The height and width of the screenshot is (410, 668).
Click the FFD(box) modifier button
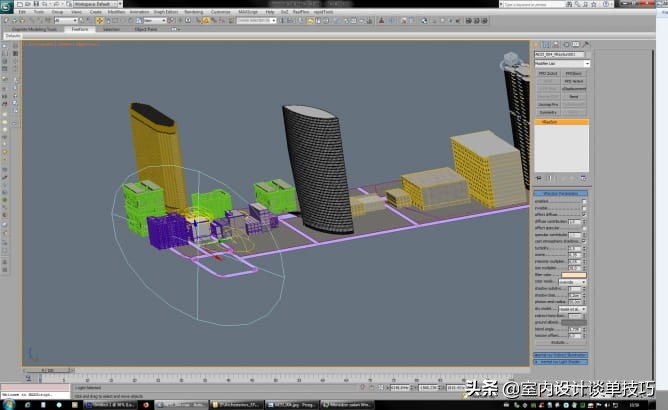[x=574, y=73]
